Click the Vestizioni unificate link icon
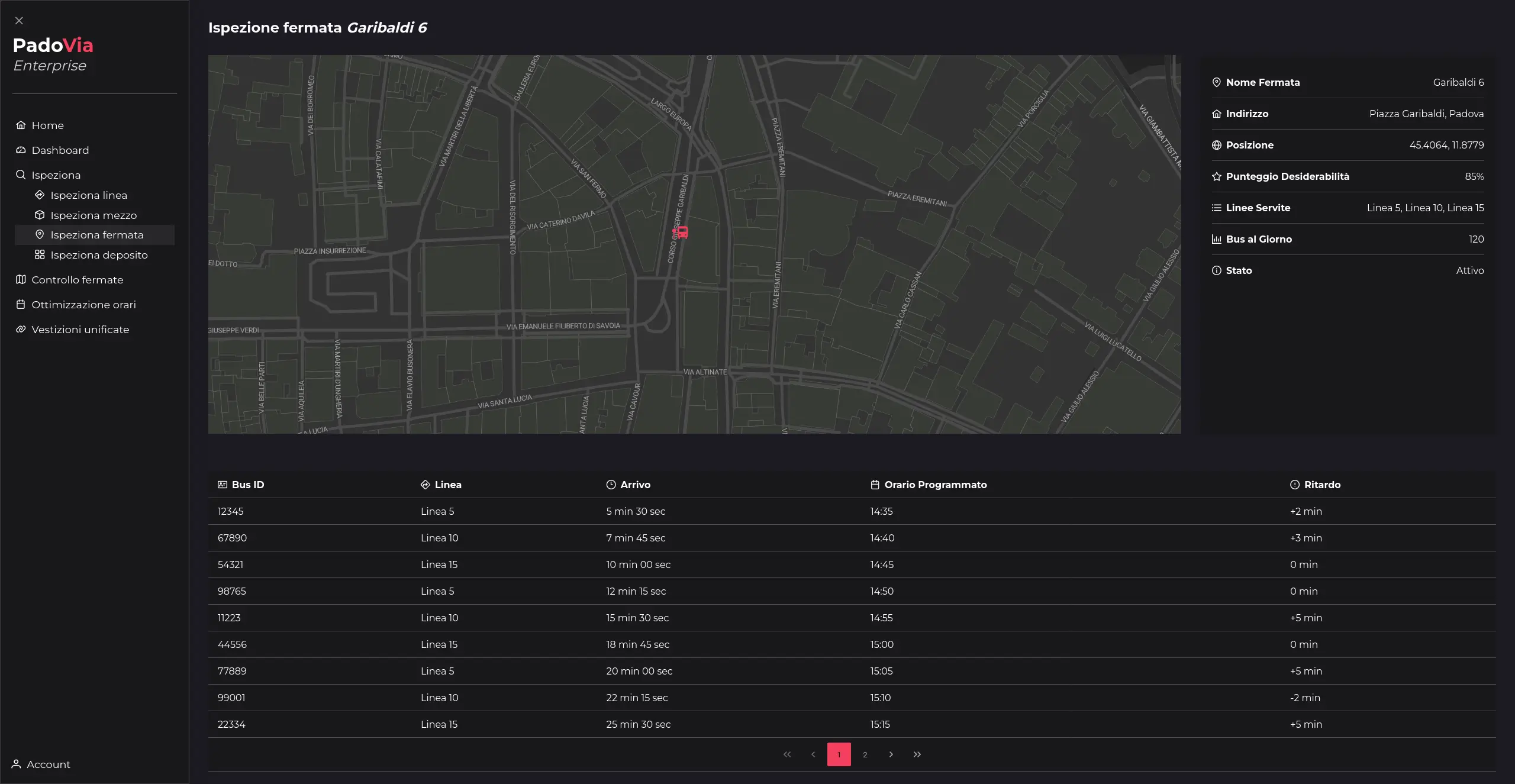This screenshot has height=784, width=1515. pyautogui.click(x=21, y=330)
